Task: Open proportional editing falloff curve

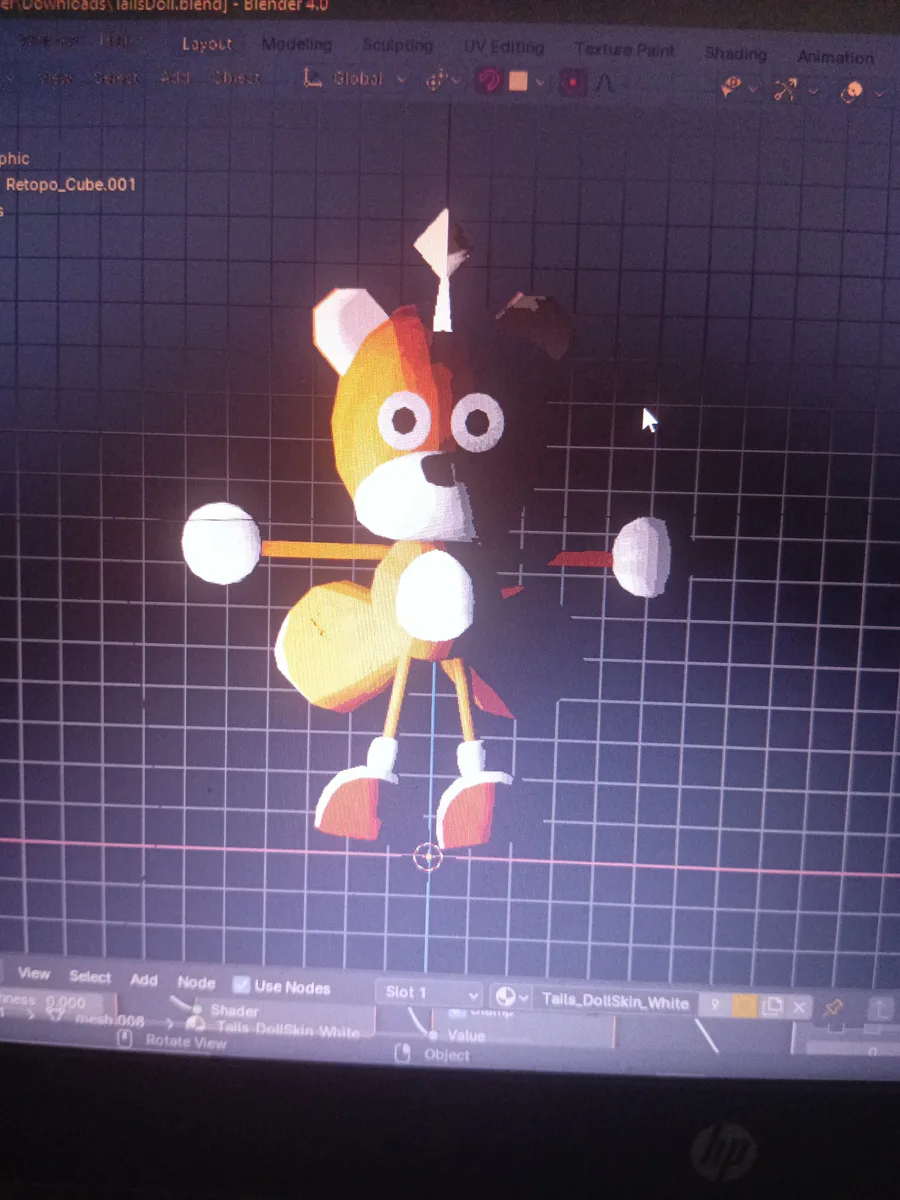Action: (604, 84)
